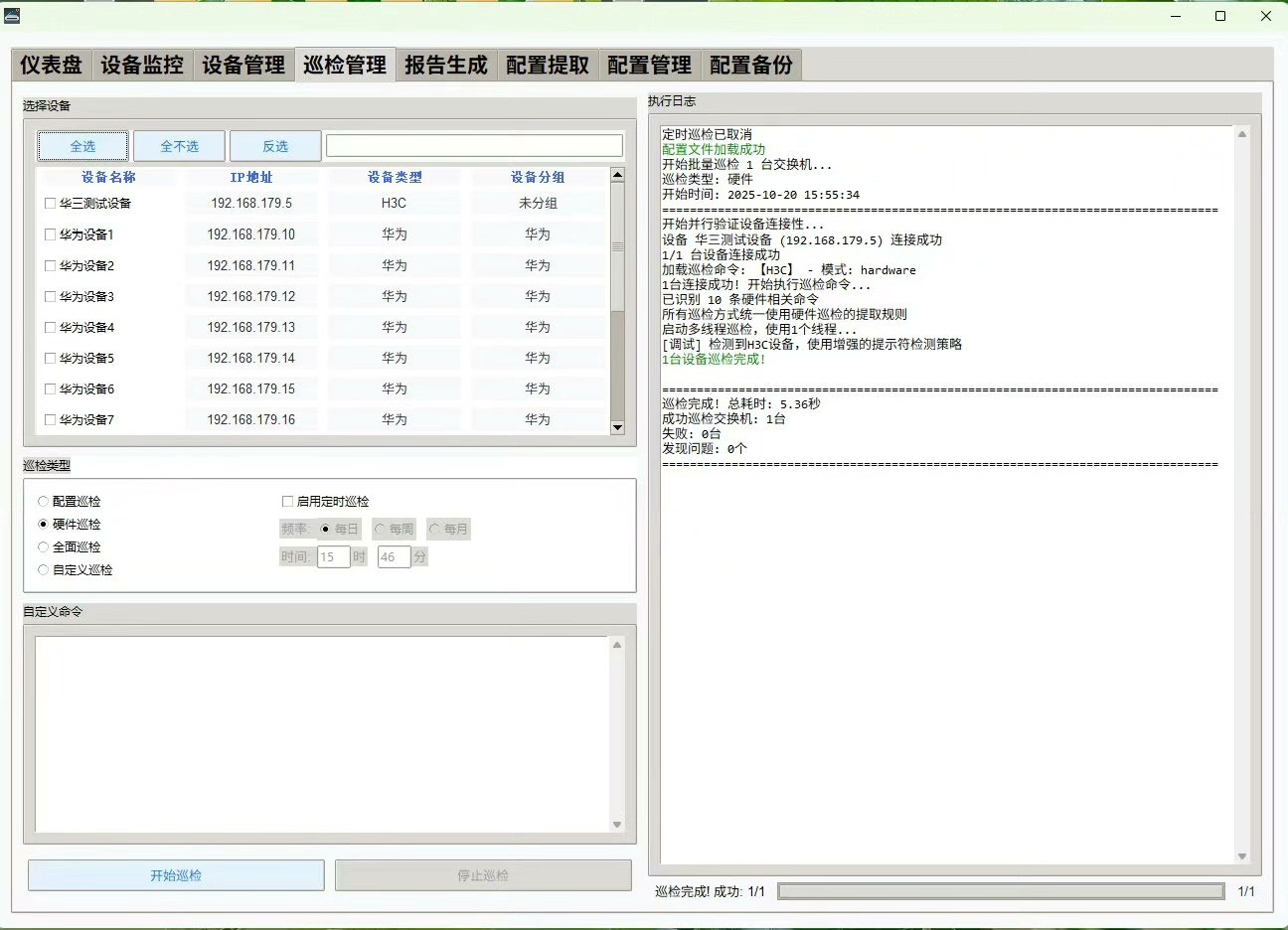Click the 反选 invert selection button

click(275, 146)
